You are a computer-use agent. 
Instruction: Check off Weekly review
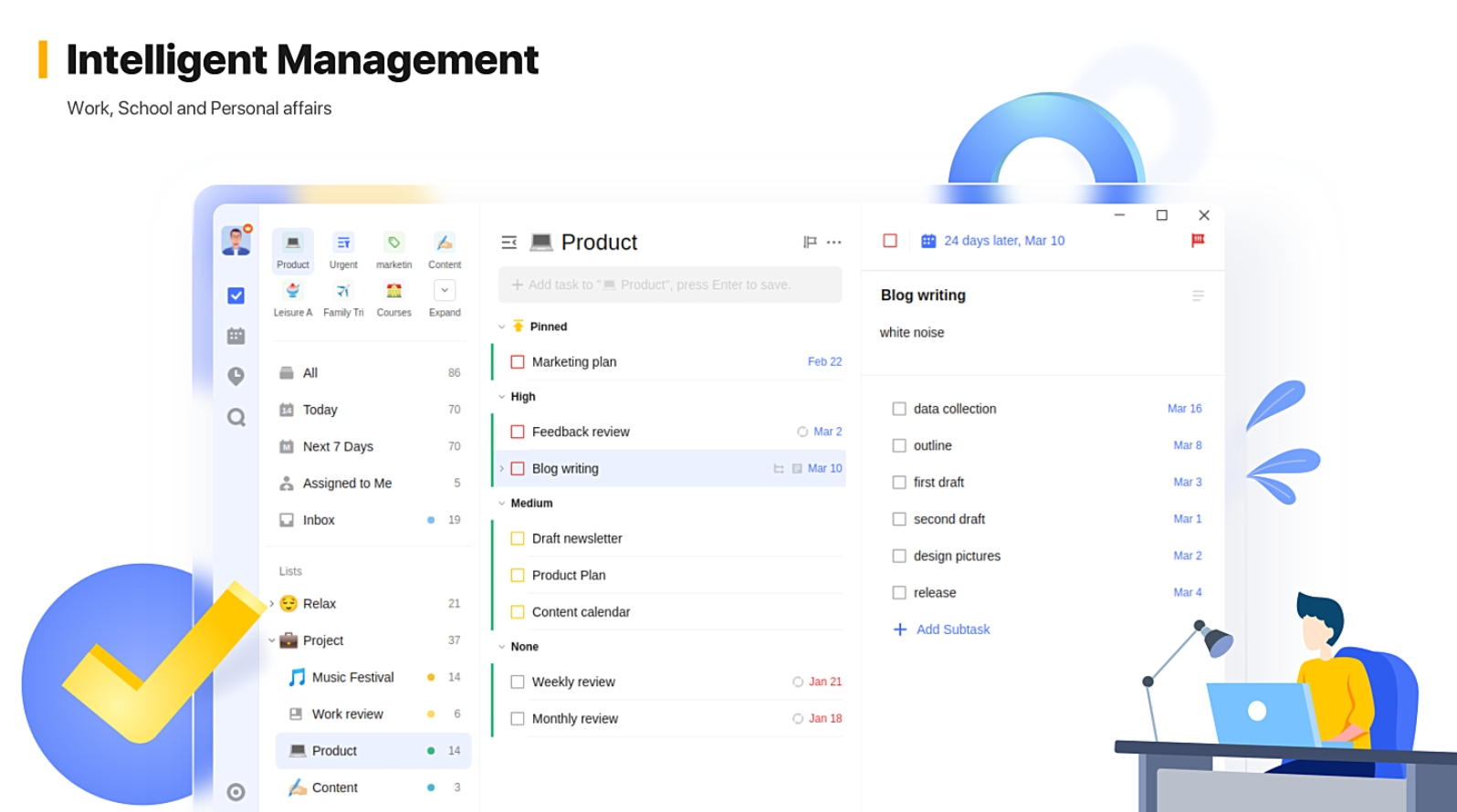pos(518,682)
